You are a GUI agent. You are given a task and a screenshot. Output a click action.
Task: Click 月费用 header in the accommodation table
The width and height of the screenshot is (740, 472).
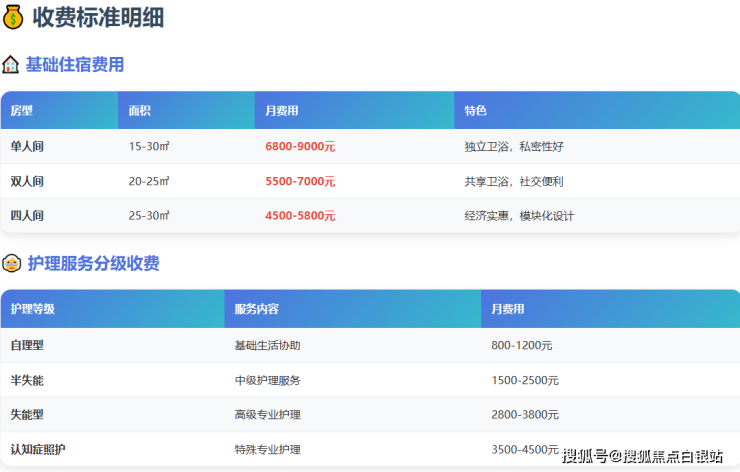click(282, 111)
